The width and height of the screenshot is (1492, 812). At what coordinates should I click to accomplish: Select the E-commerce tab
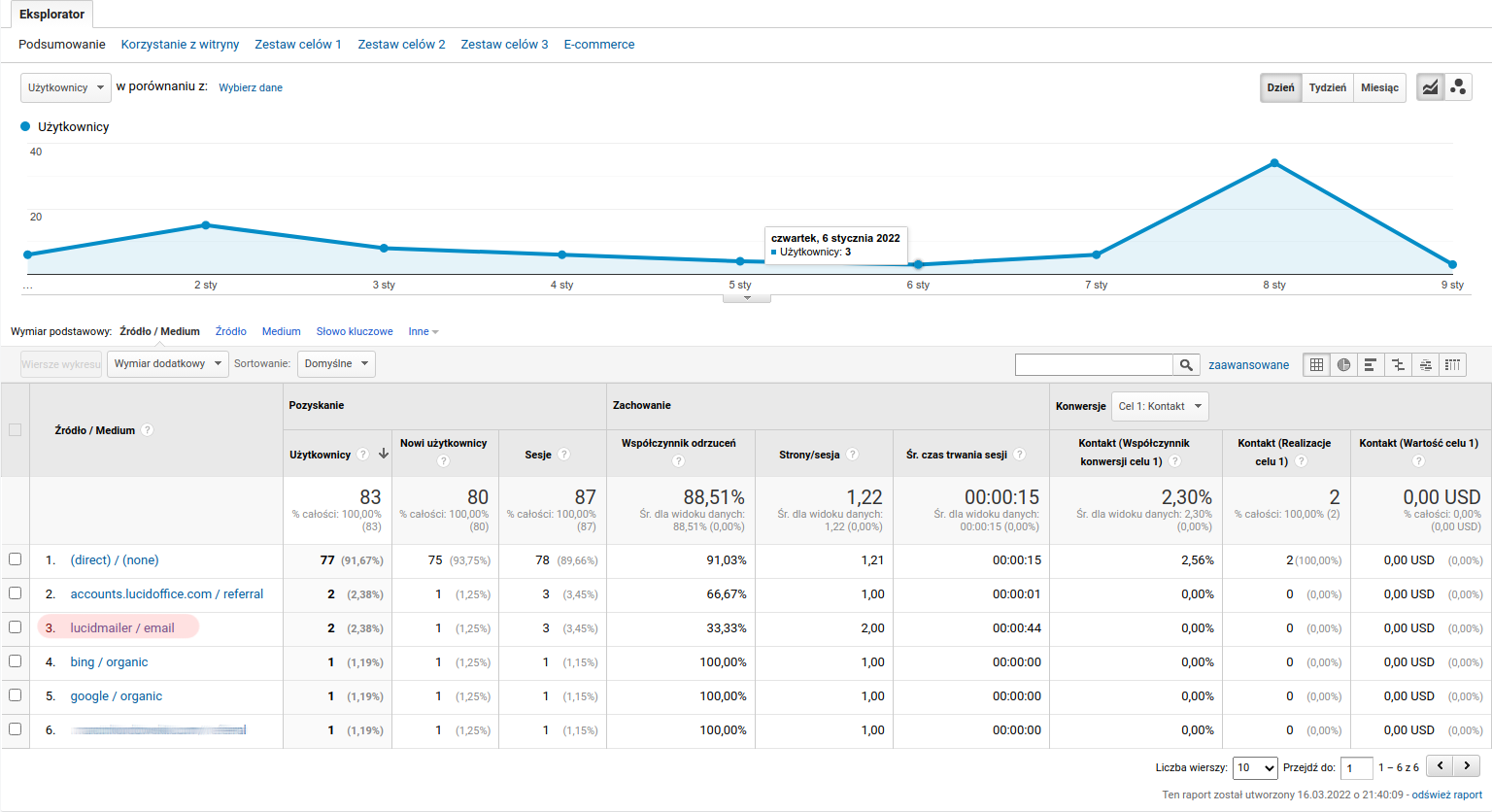pos(599,44)
